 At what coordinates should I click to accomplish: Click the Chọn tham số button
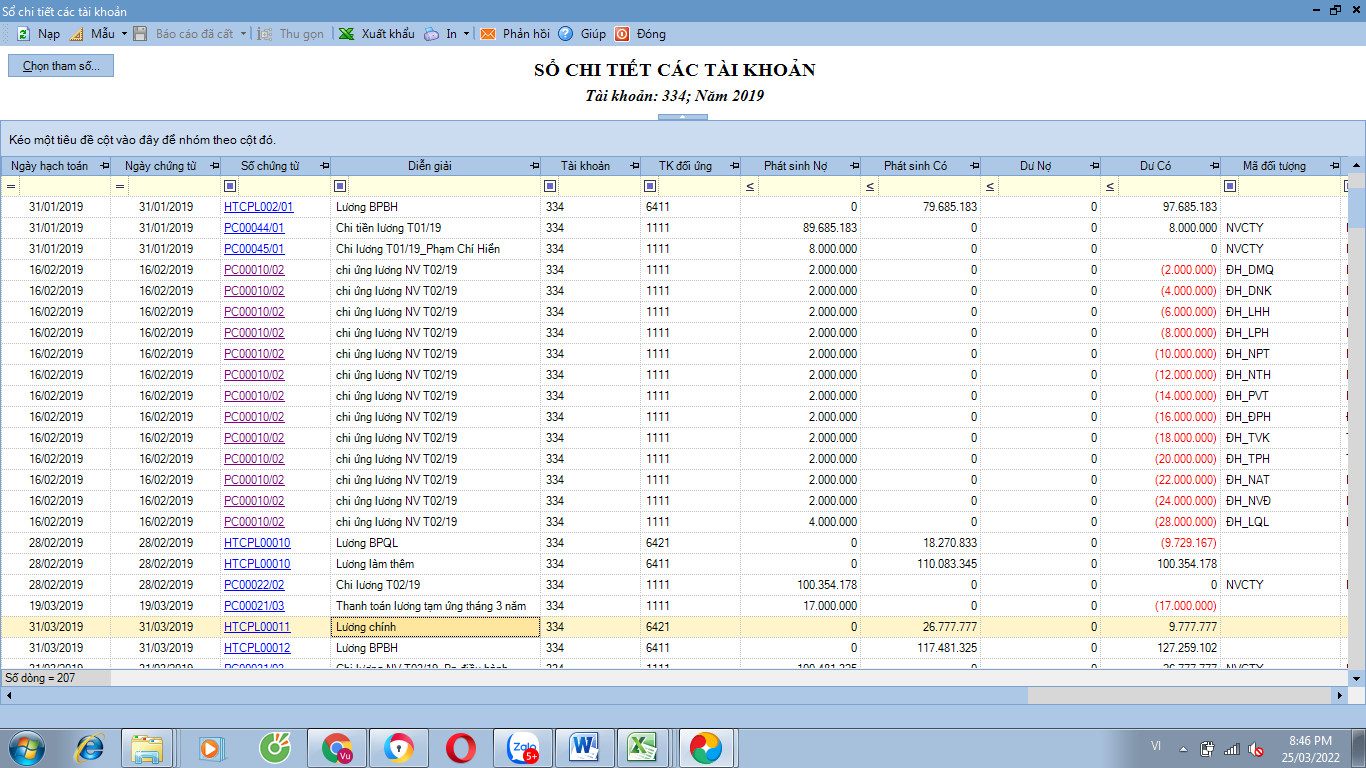coord(61,66)
